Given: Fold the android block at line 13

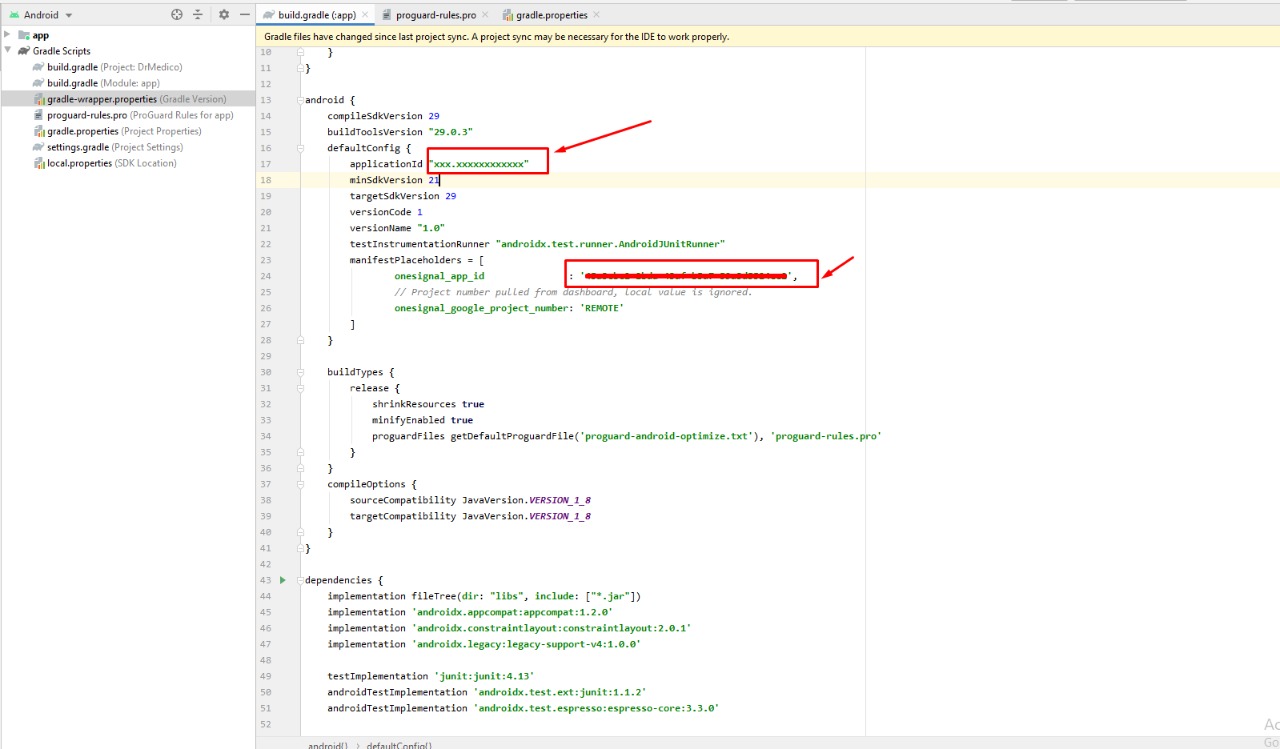Looking at the screenshot, I should coord(299,100).
